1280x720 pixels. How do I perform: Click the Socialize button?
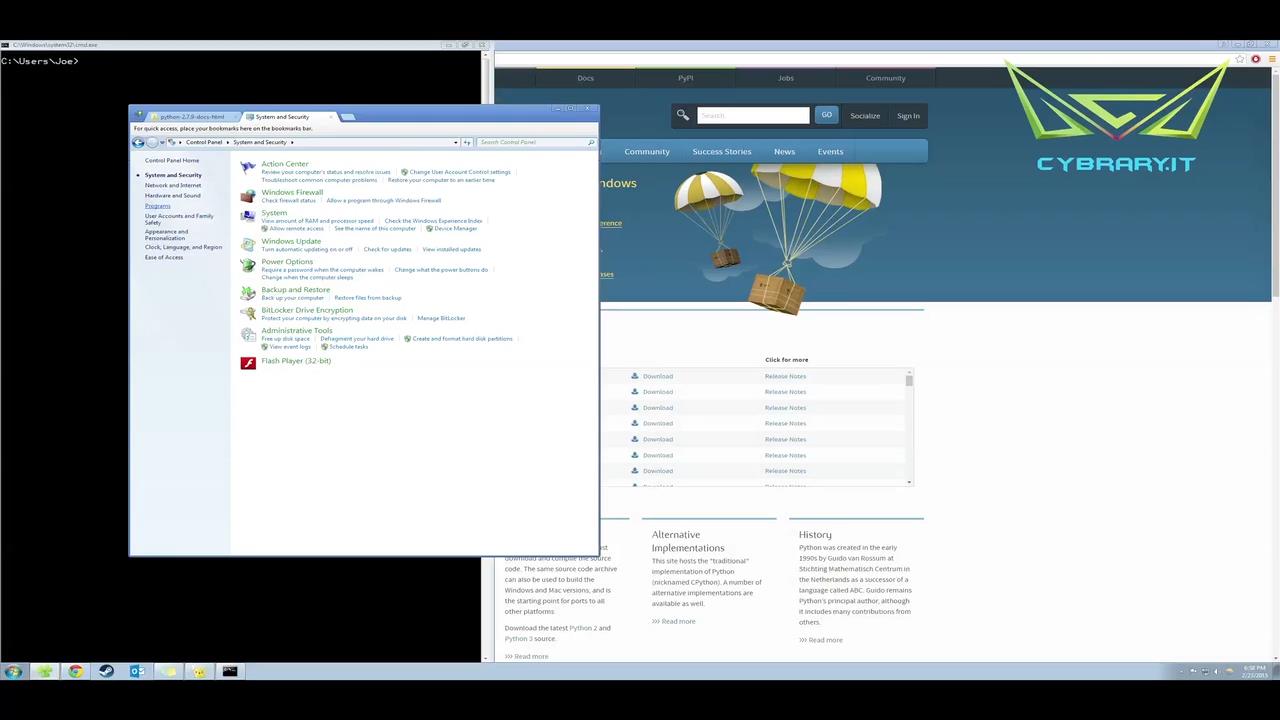pos(865,116)
